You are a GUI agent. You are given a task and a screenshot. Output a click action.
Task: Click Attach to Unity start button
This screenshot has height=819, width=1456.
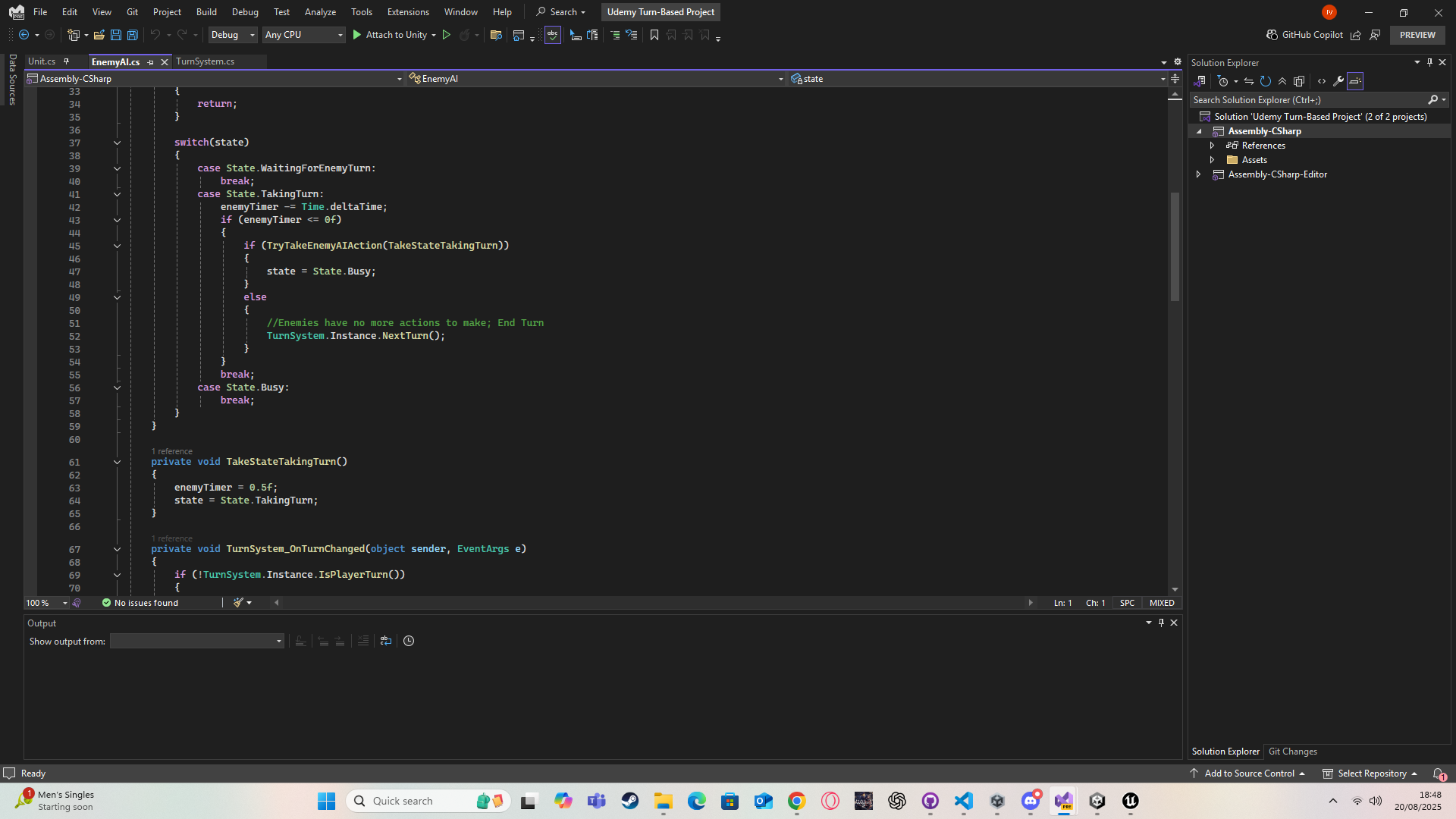tap(390, 35)
